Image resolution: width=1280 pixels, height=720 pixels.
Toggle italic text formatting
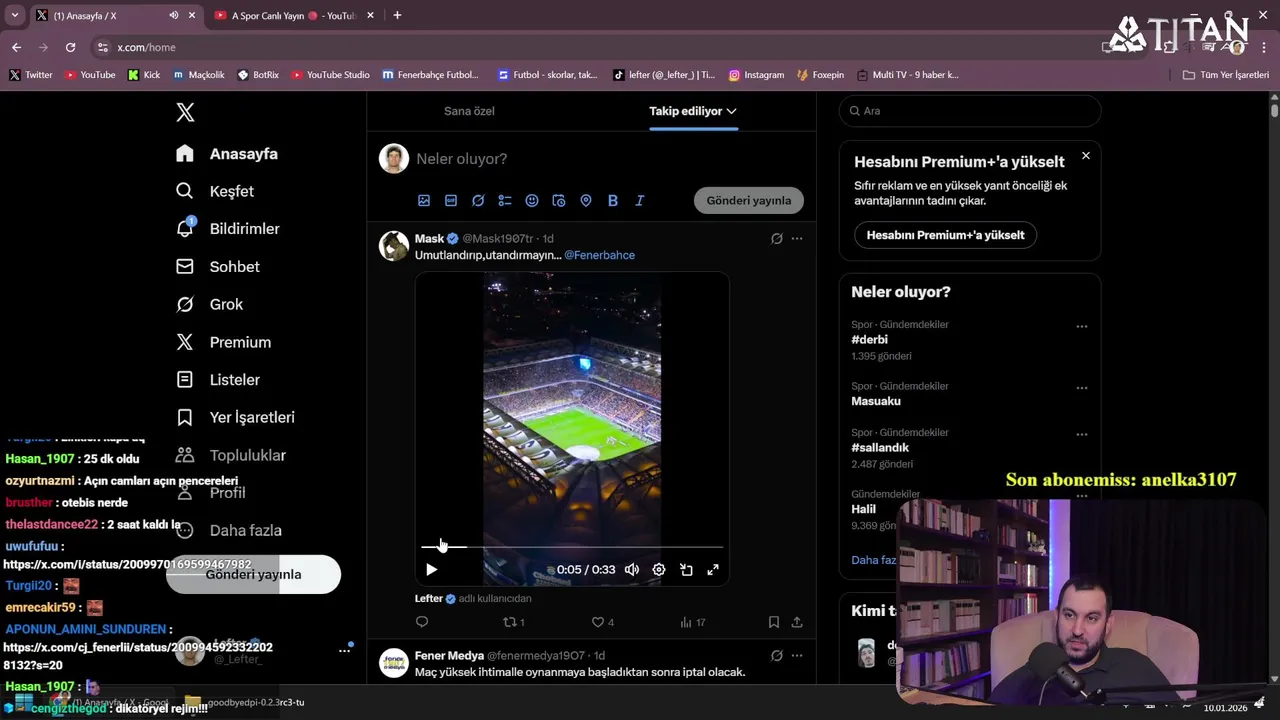click(640, 201)
